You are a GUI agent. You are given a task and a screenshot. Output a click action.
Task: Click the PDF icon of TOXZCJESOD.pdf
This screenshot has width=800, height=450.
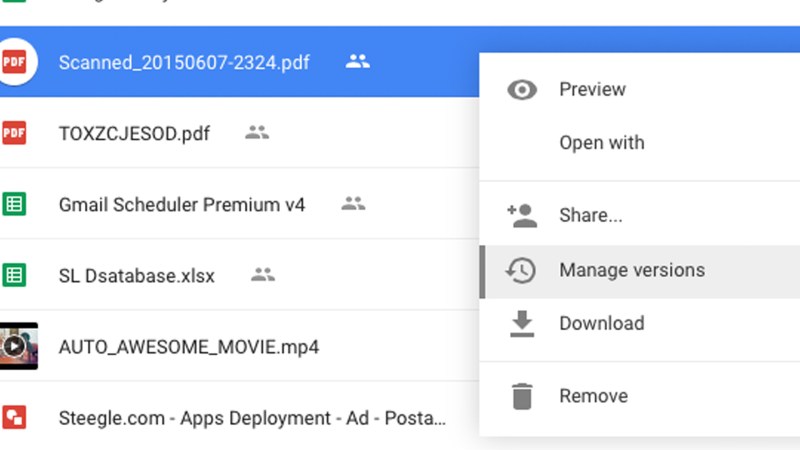point(14,133)
